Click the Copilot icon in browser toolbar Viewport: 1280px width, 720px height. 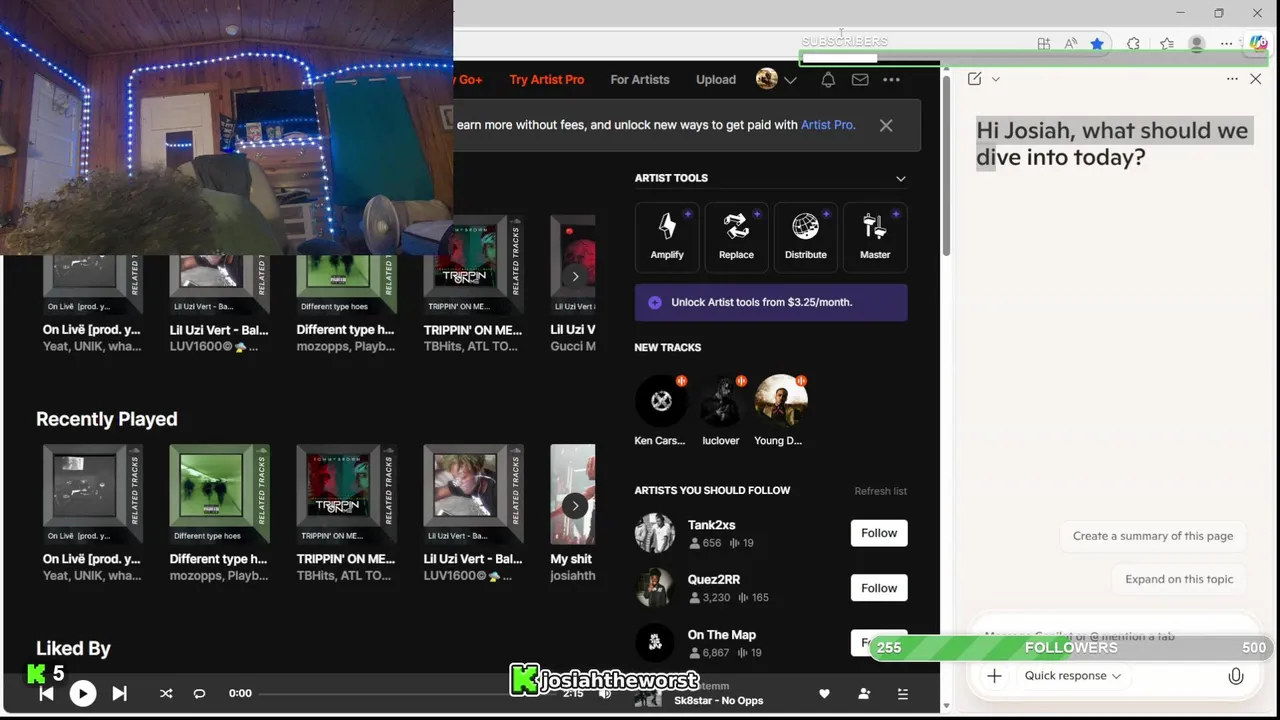(1259, 44)
